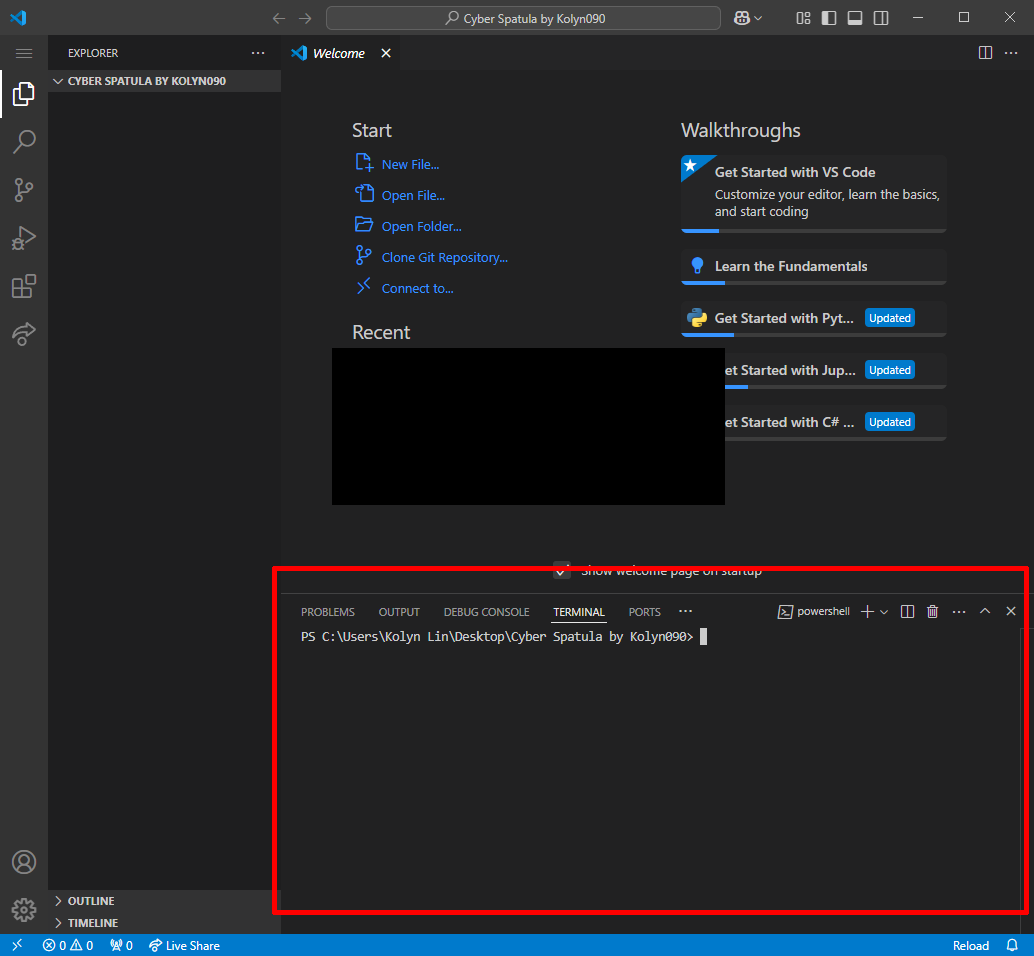Click the Accounts icon
Image resolution: width=1034 pixels, height=956 pixels.
(x=24, y=862)
